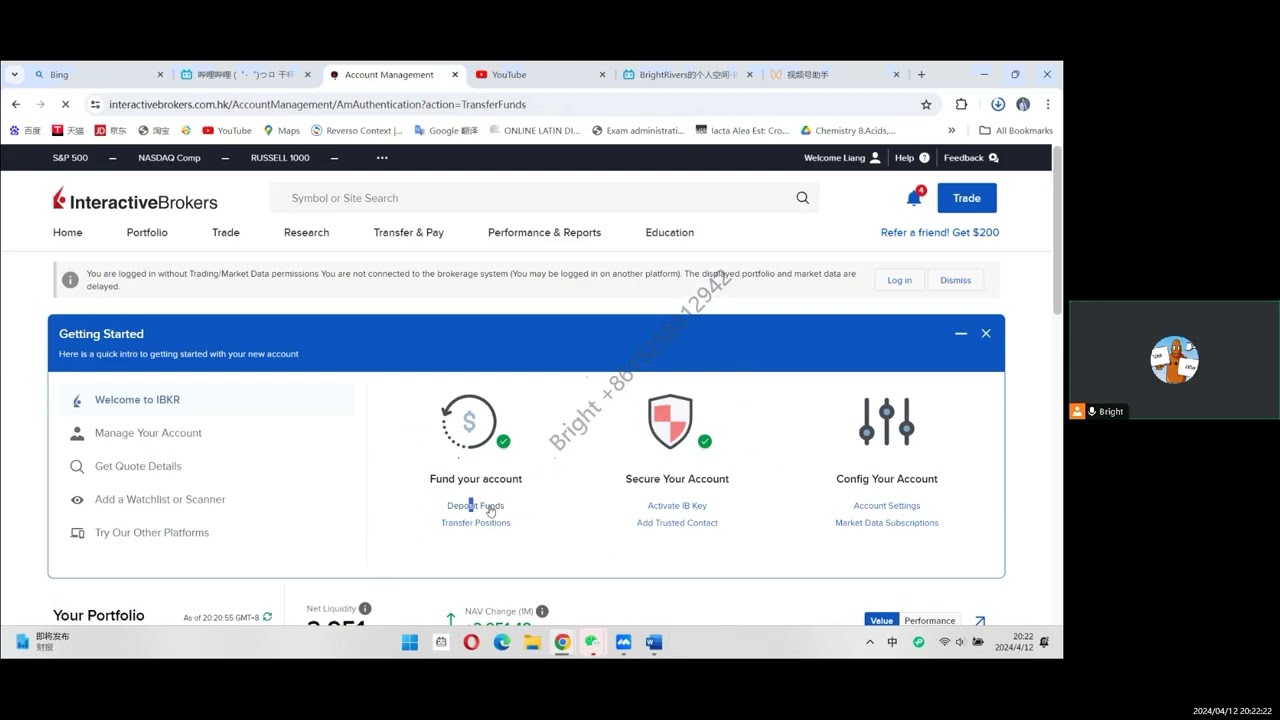Click the user profile icon beside Welcome Liang
The height and width of the screenshot is (720, 1280).
pos(875,158)
